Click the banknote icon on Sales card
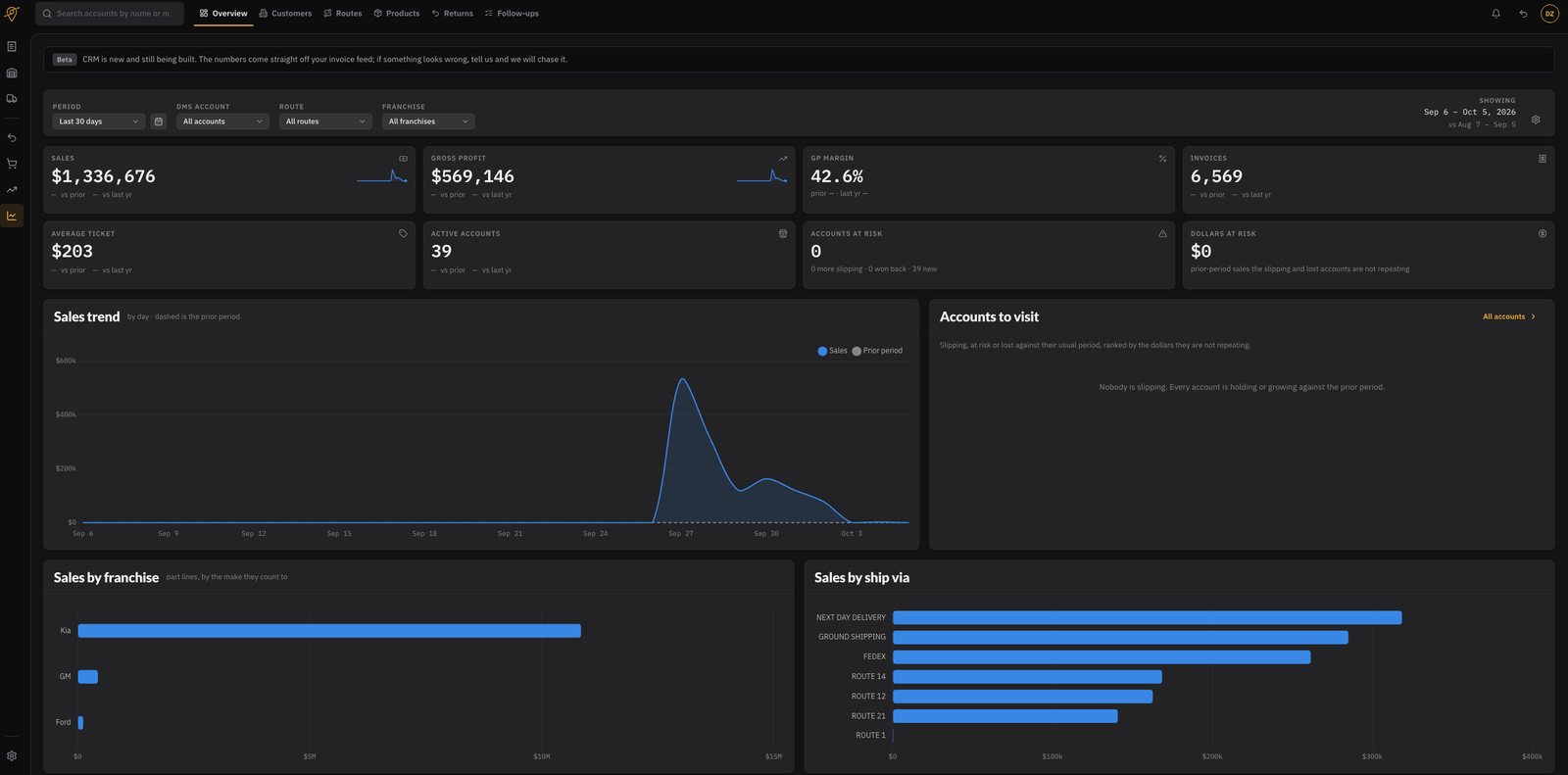 coord(403,159)
